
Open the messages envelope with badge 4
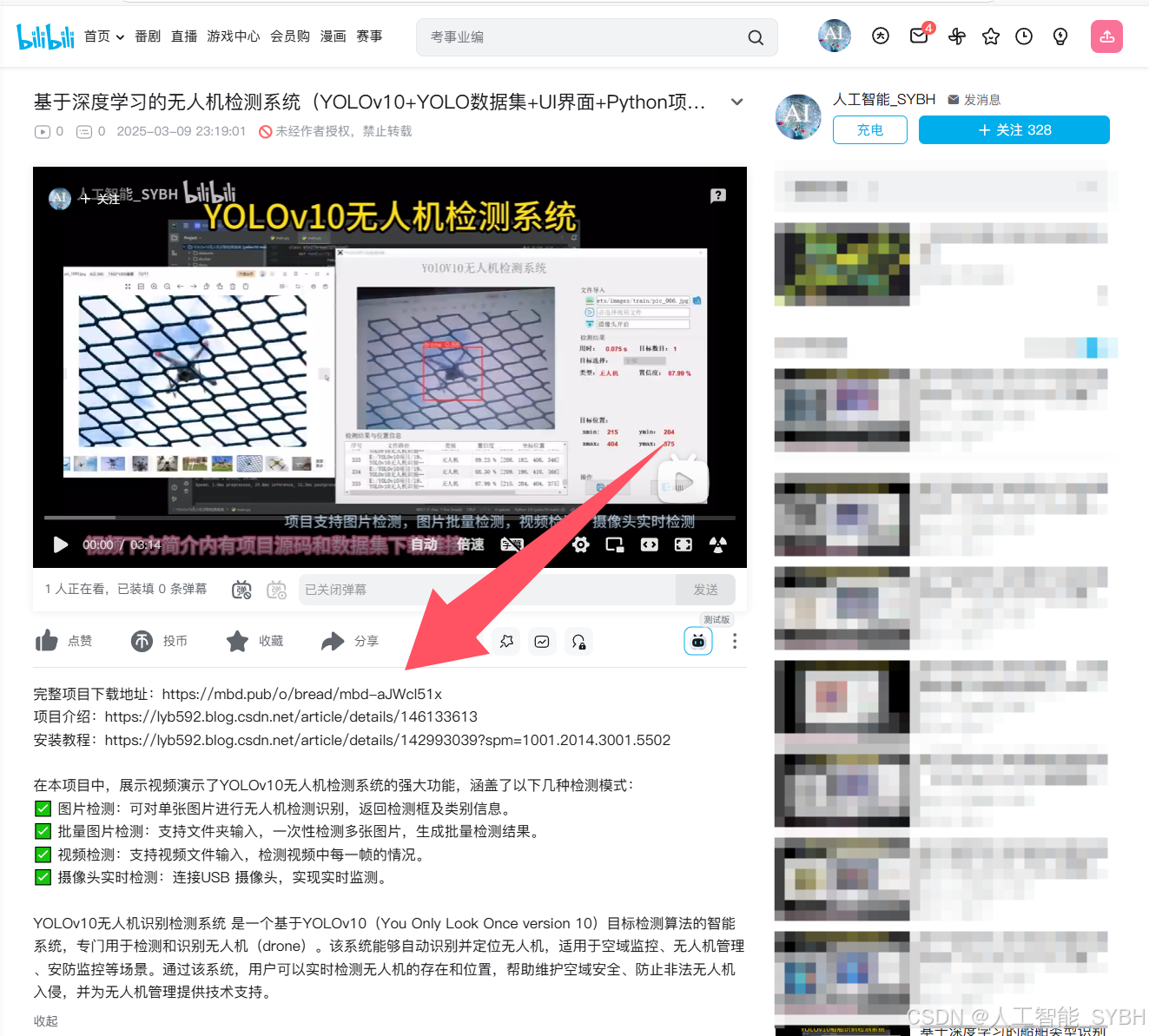click(x=919, y=36)
